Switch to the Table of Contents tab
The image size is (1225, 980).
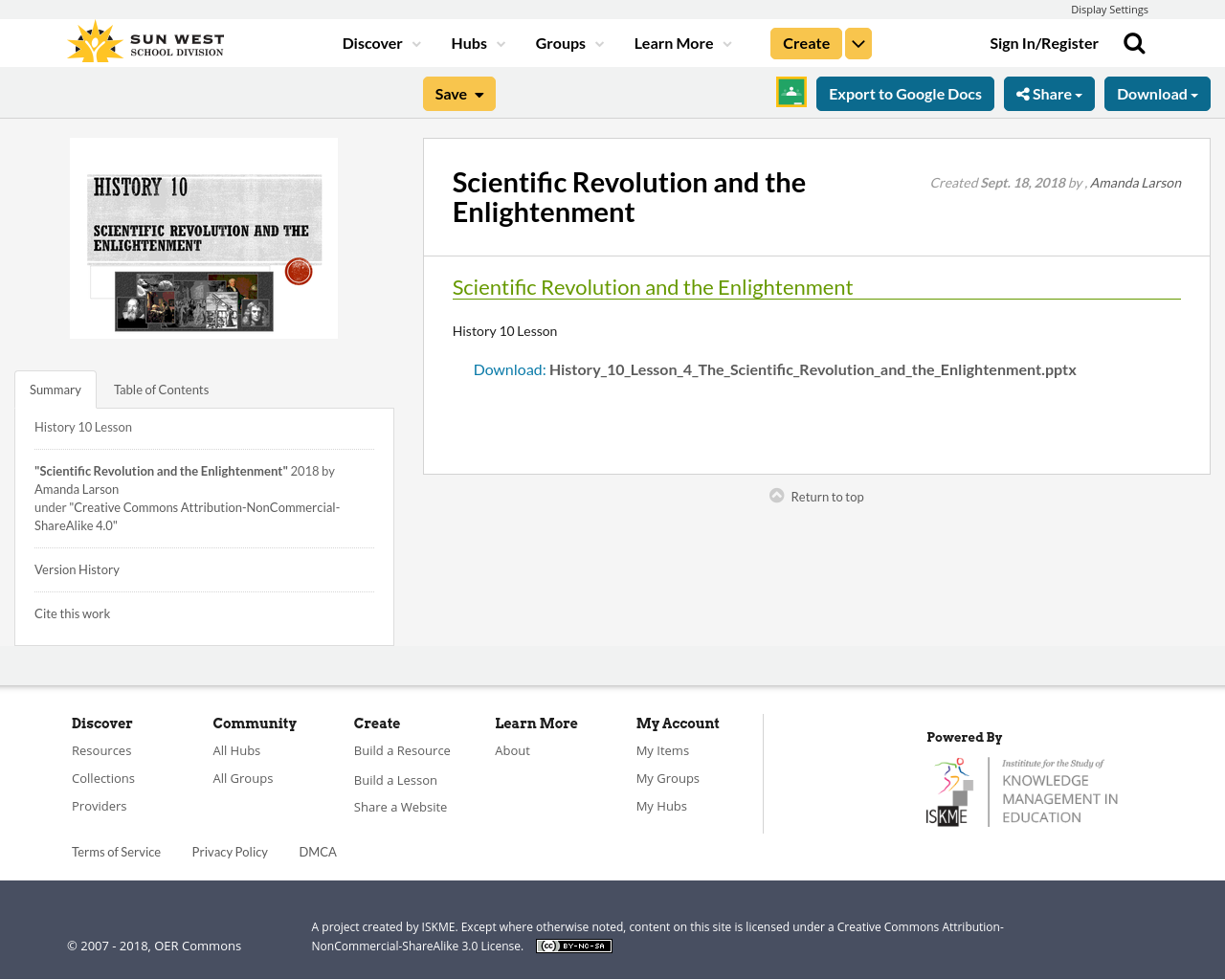point(161,388)
